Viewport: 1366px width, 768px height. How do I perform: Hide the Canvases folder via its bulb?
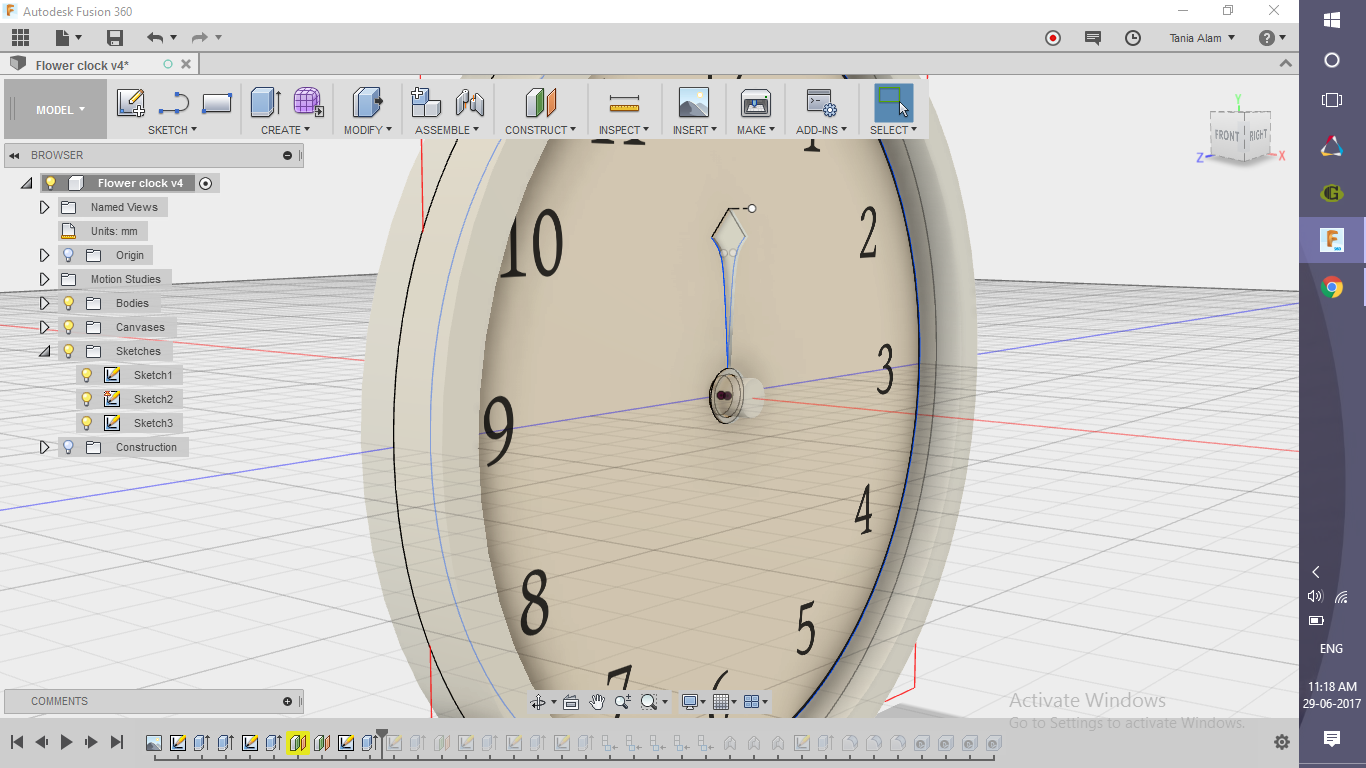(69, 327)
